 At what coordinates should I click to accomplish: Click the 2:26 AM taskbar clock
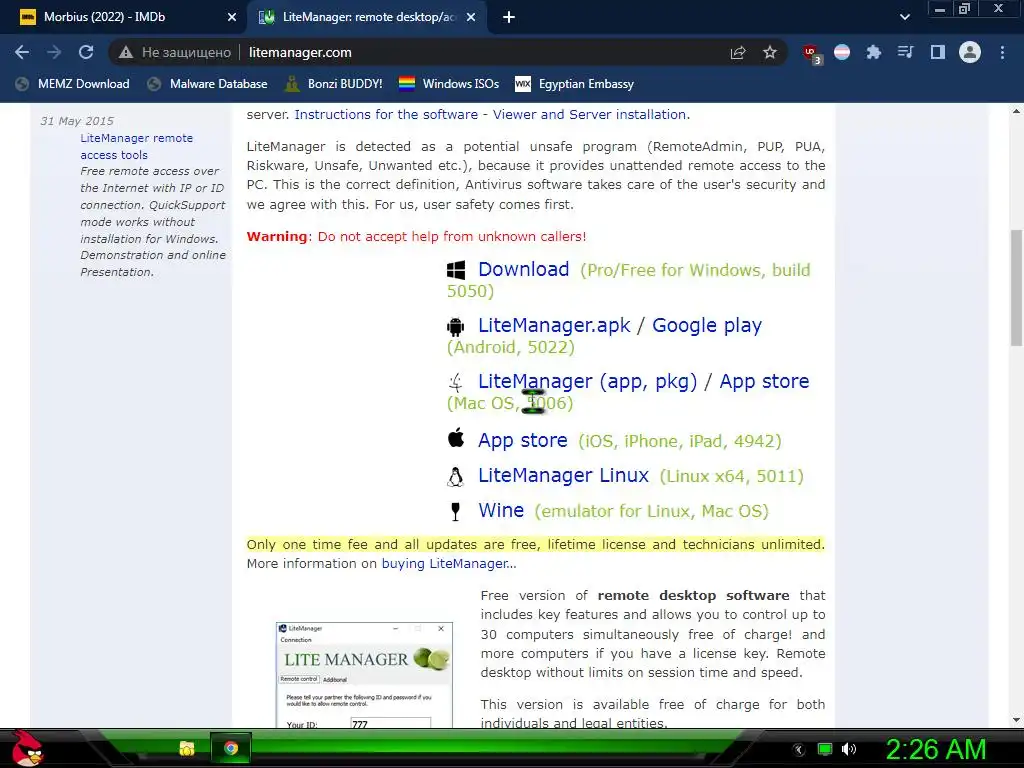coord(935,749)
